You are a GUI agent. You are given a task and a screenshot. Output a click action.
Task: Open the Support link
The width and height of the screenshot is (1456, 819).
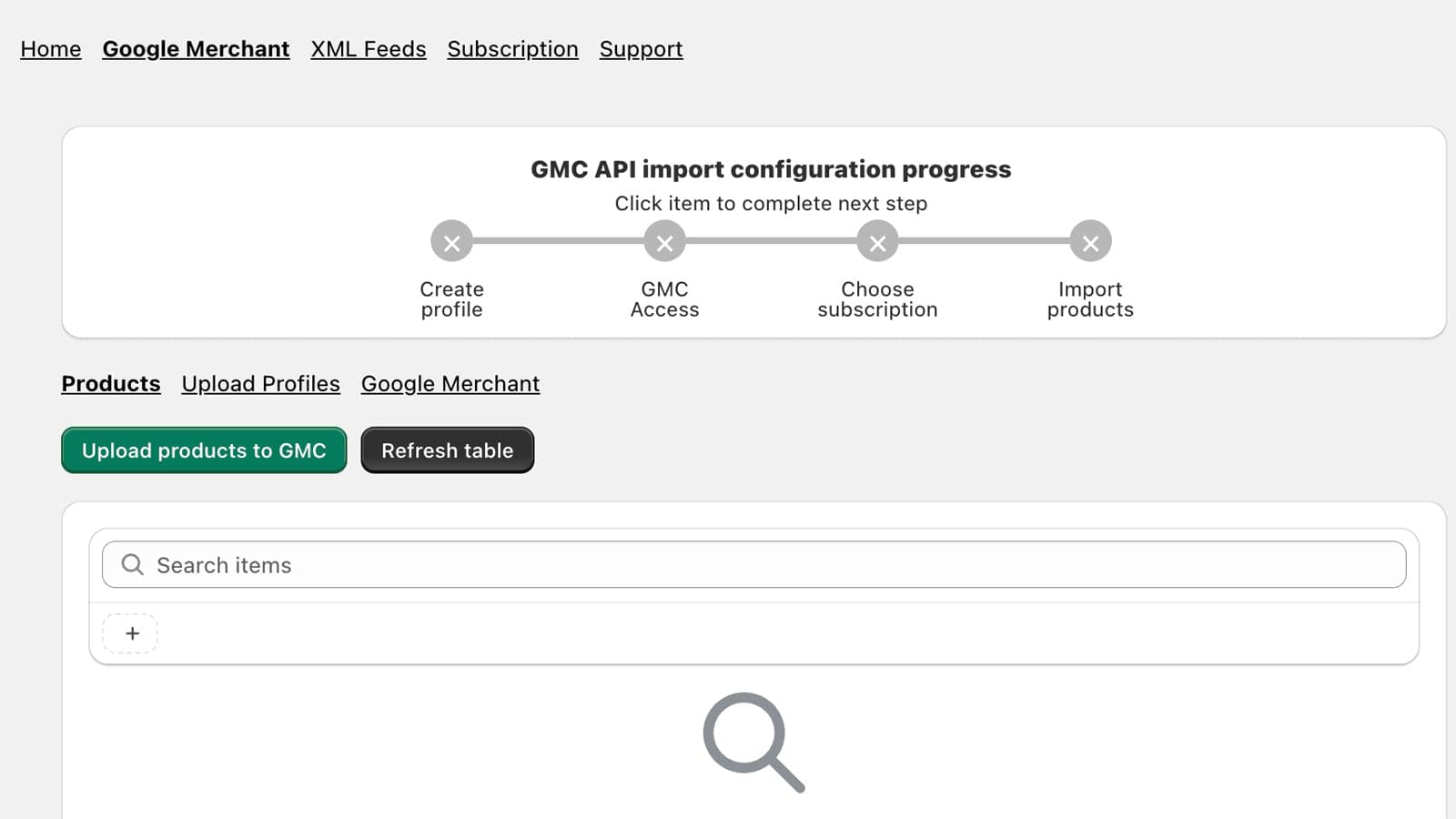(x=641, y=49)
